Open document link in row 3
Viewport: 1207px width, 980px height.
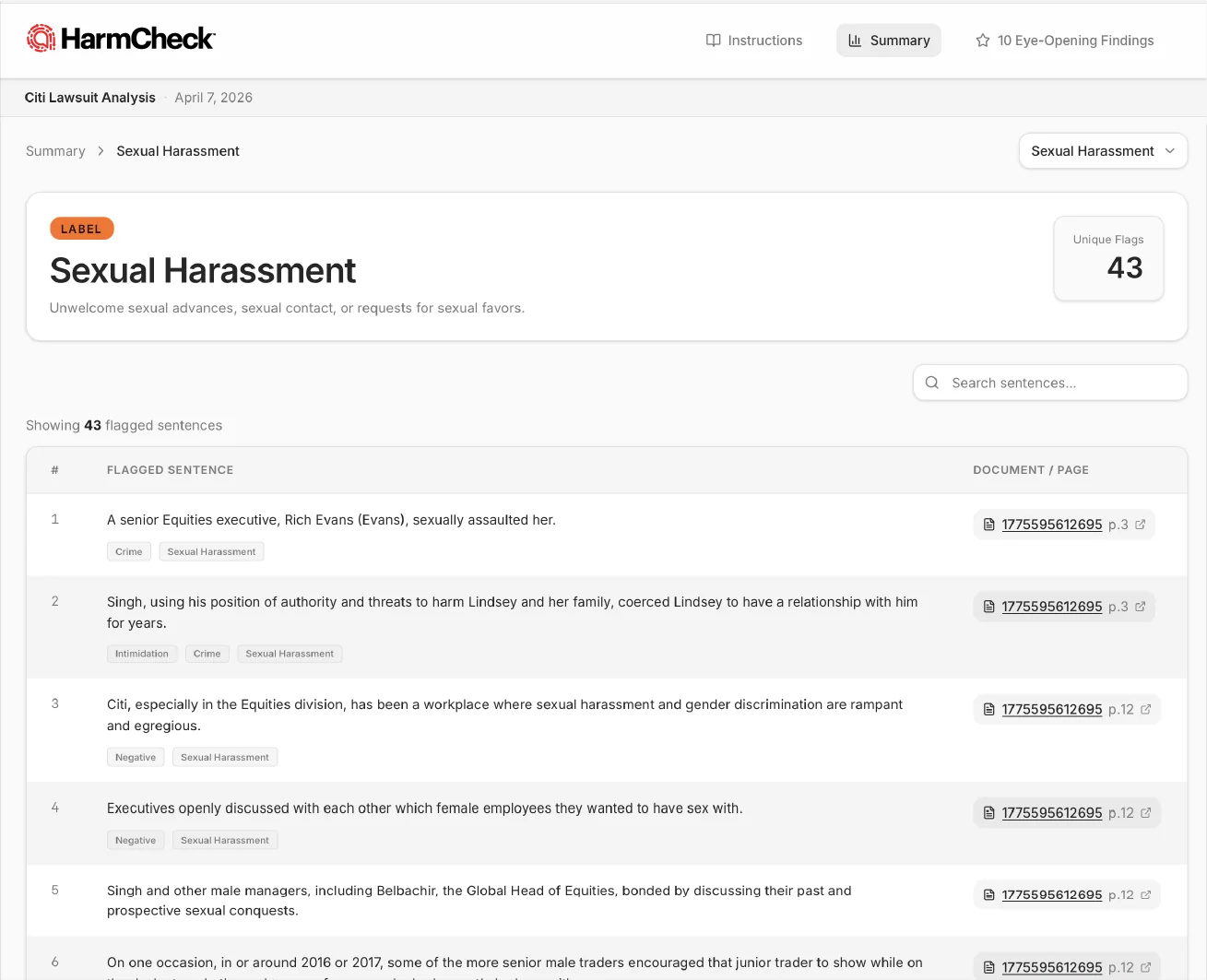point(1052,710)
